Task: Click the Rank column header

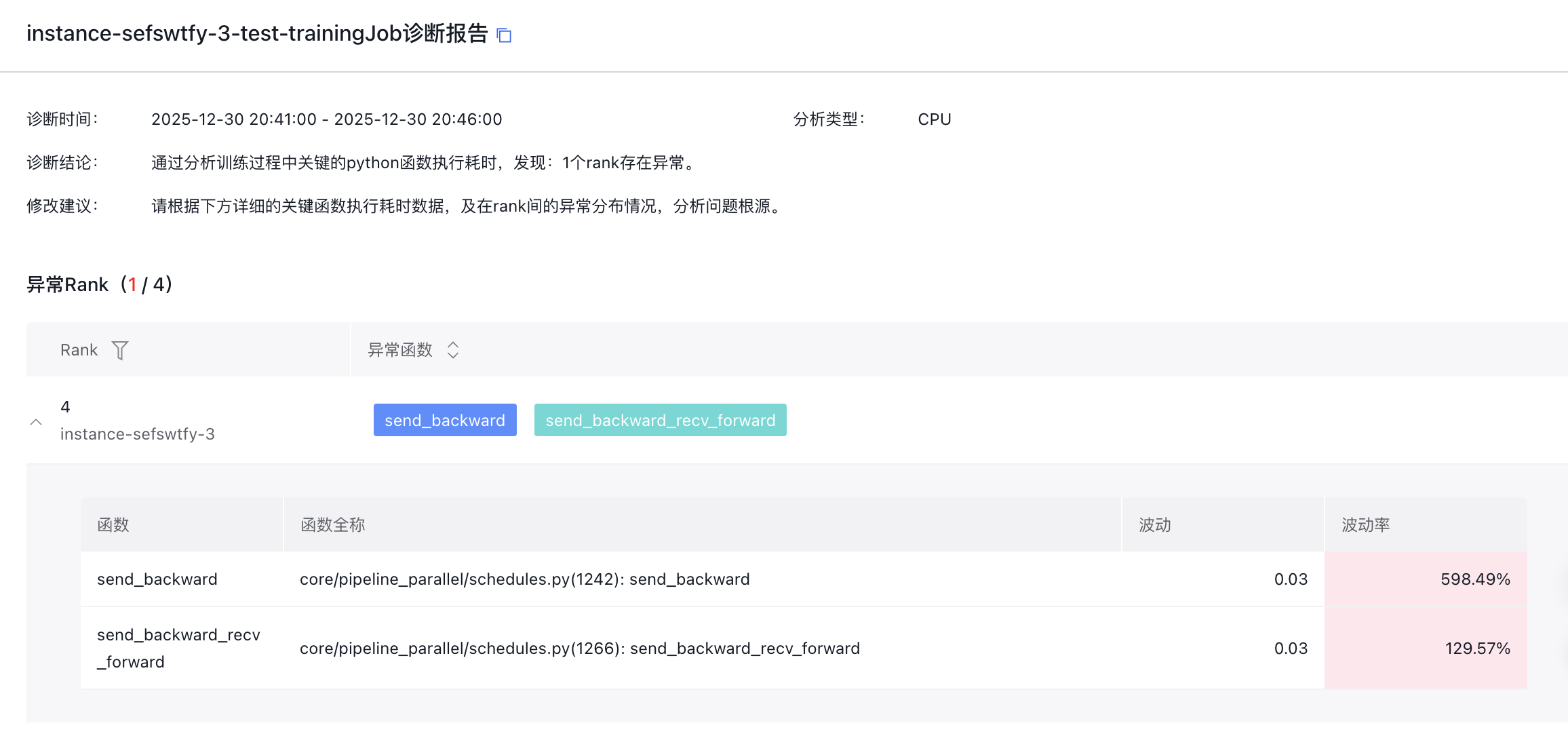Action: [79, 350]
